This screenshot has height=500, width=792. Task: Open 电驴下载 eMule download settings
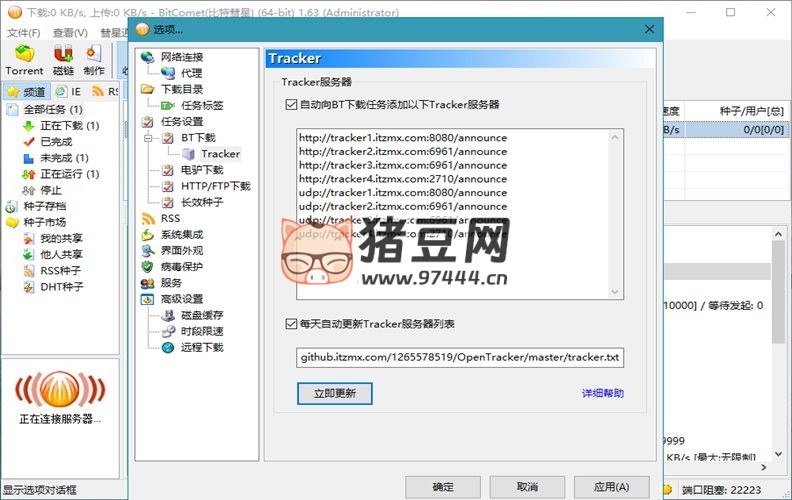201,170
